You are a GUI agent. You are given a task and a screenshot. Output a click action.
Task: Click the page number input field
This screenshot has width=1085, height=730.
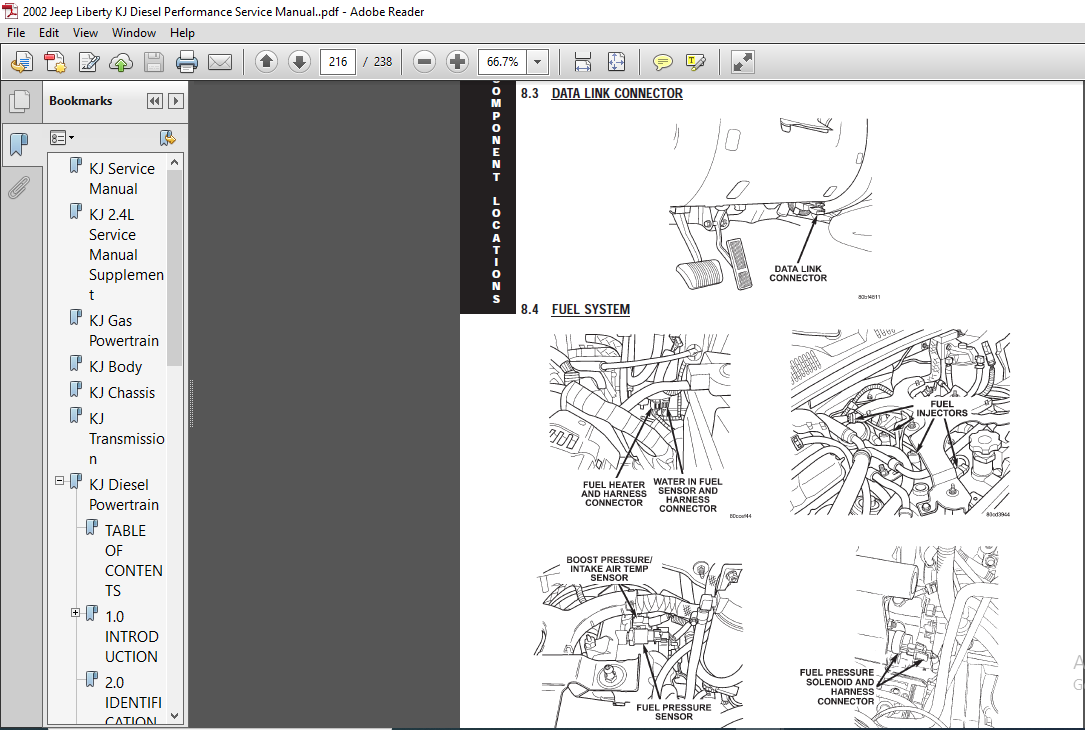point(338,62)
